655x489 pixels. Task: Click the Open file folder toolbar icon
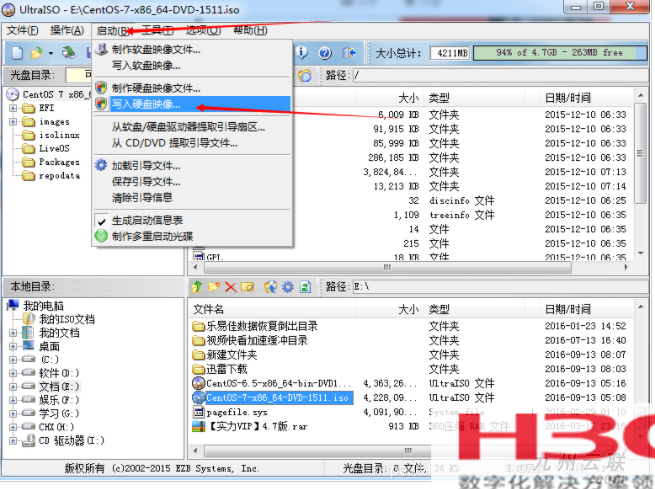tap(37, 53)
